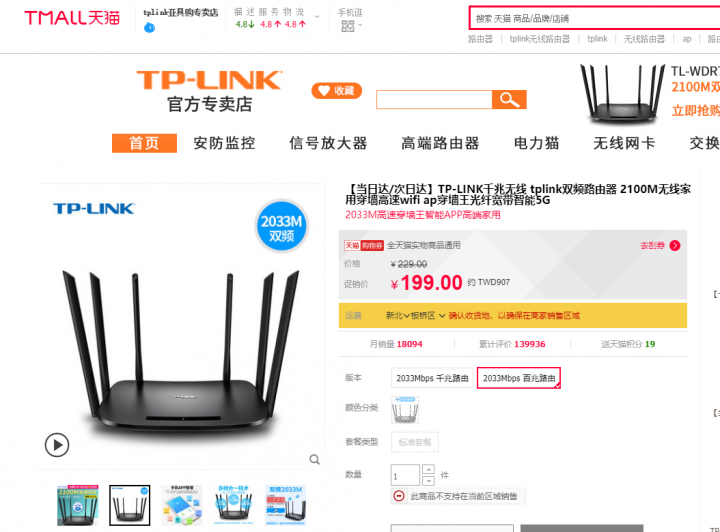The width and height of the screenshot is (720, 532).
Task: Select the 2033Mbps 百兆路由 version option
Action: [519, 378]
